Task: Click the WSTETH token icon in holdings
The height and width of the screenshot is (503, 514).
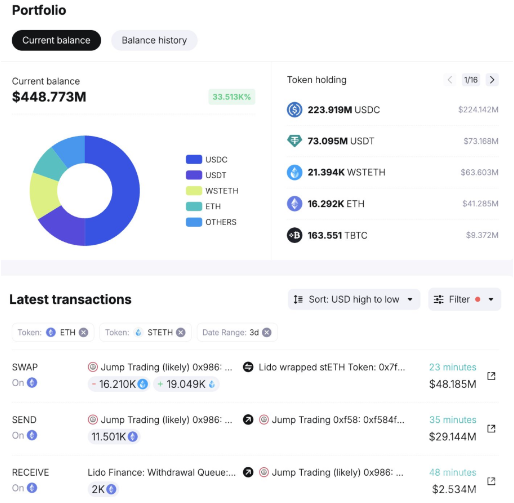Action: point(294,172)
